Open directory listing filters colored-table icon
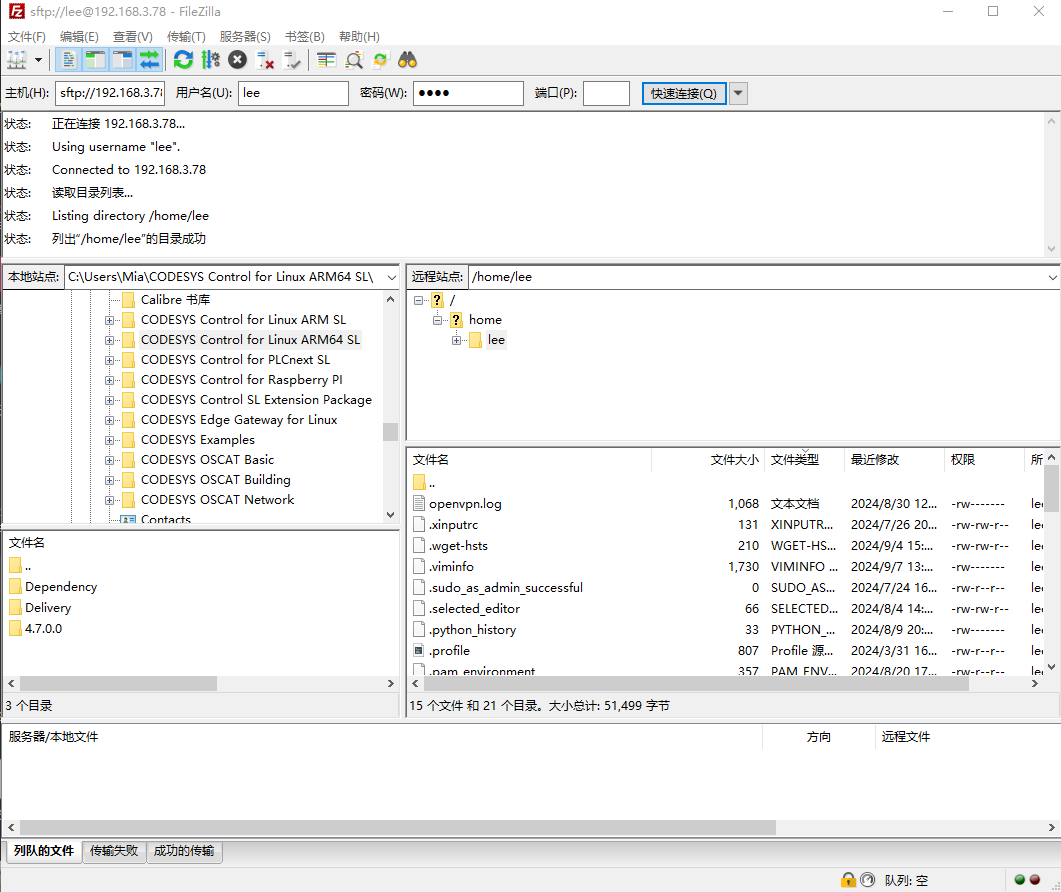Screen dimensions: 1061x892 pyautogui.click(x=326, y=60)
